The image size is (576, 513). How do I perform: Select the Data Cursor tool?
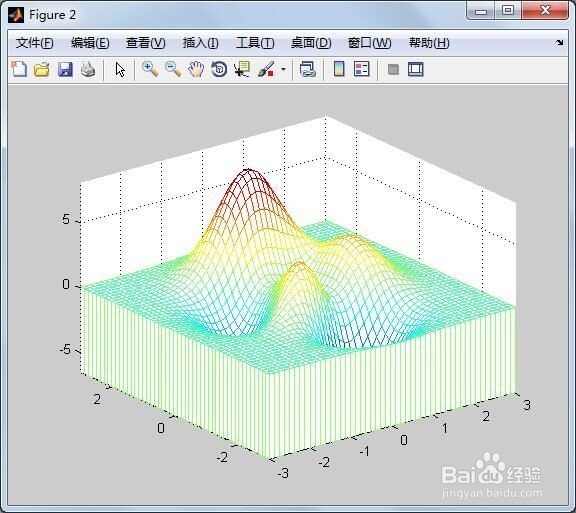click(x=242, y=69)
